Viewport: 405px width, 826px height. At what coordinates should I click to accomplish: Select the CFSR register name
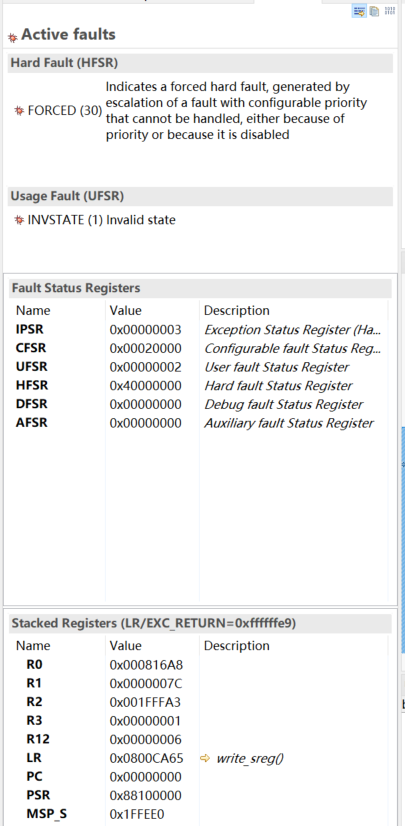[x=31, y=349]
